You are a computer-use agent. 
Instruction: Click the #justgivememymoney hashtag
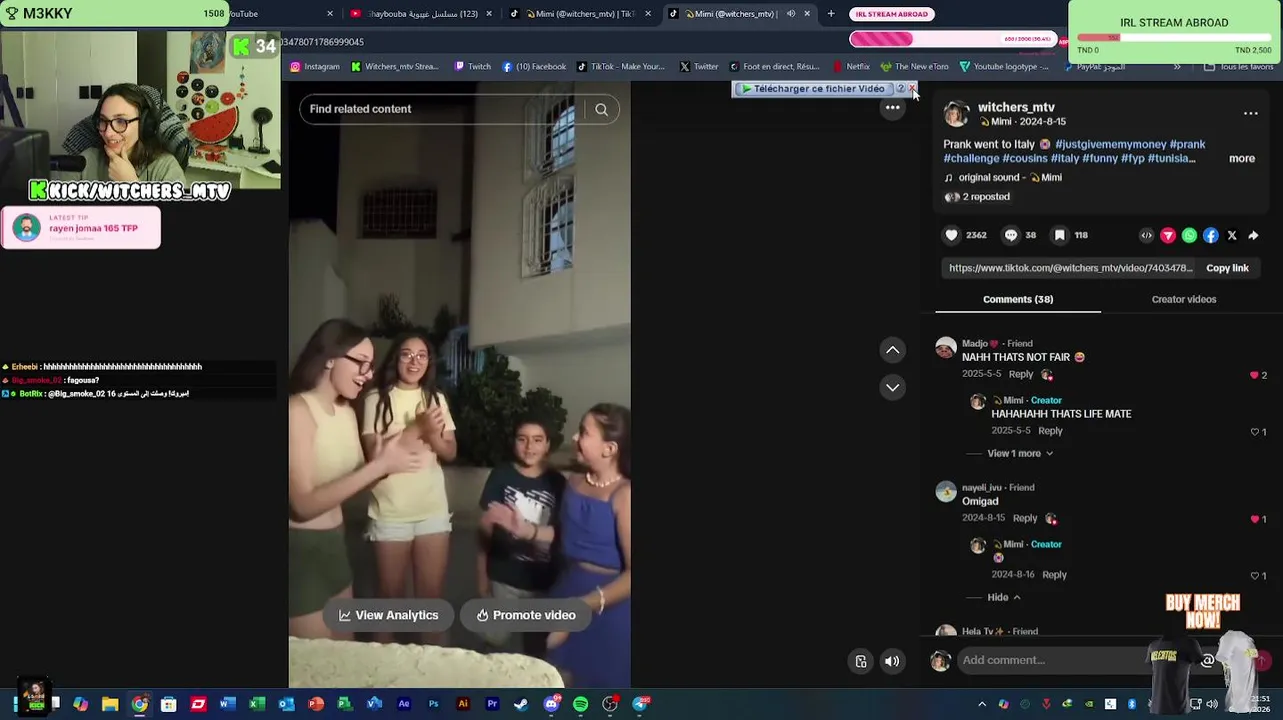click(1110, 144)
